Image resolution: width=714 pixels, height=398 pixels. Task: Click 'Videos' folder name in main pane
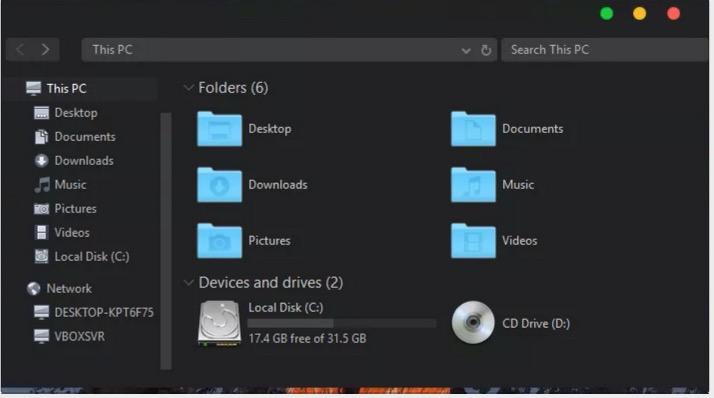point(520,241)
